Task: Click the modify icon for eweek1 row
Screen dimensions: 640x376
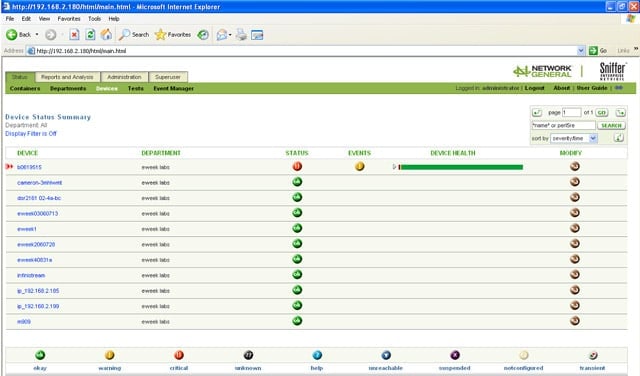Action: click(x=575, y=228)
